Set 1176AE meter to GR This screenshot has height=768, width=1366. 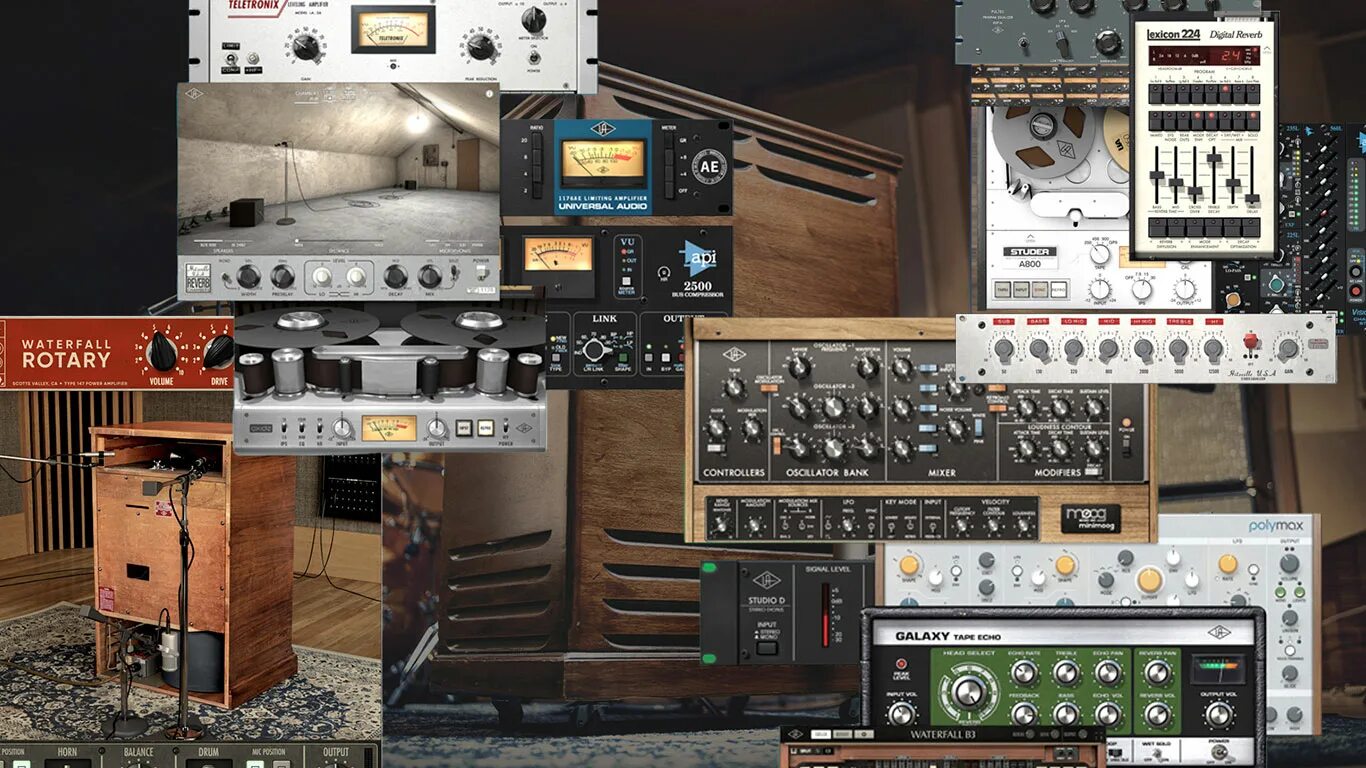coord(669,142)
